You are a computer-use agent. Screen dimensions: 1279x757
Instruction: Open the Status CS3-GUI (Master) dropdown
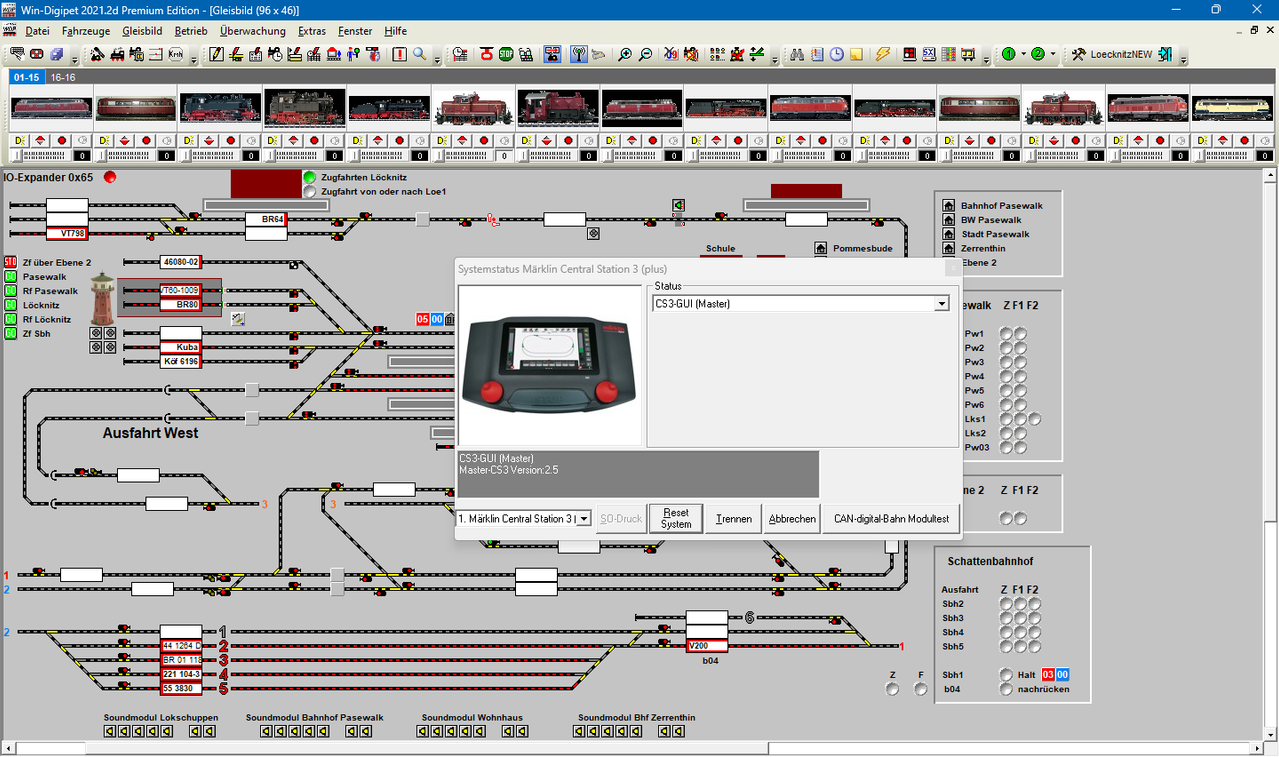[941, 303]
